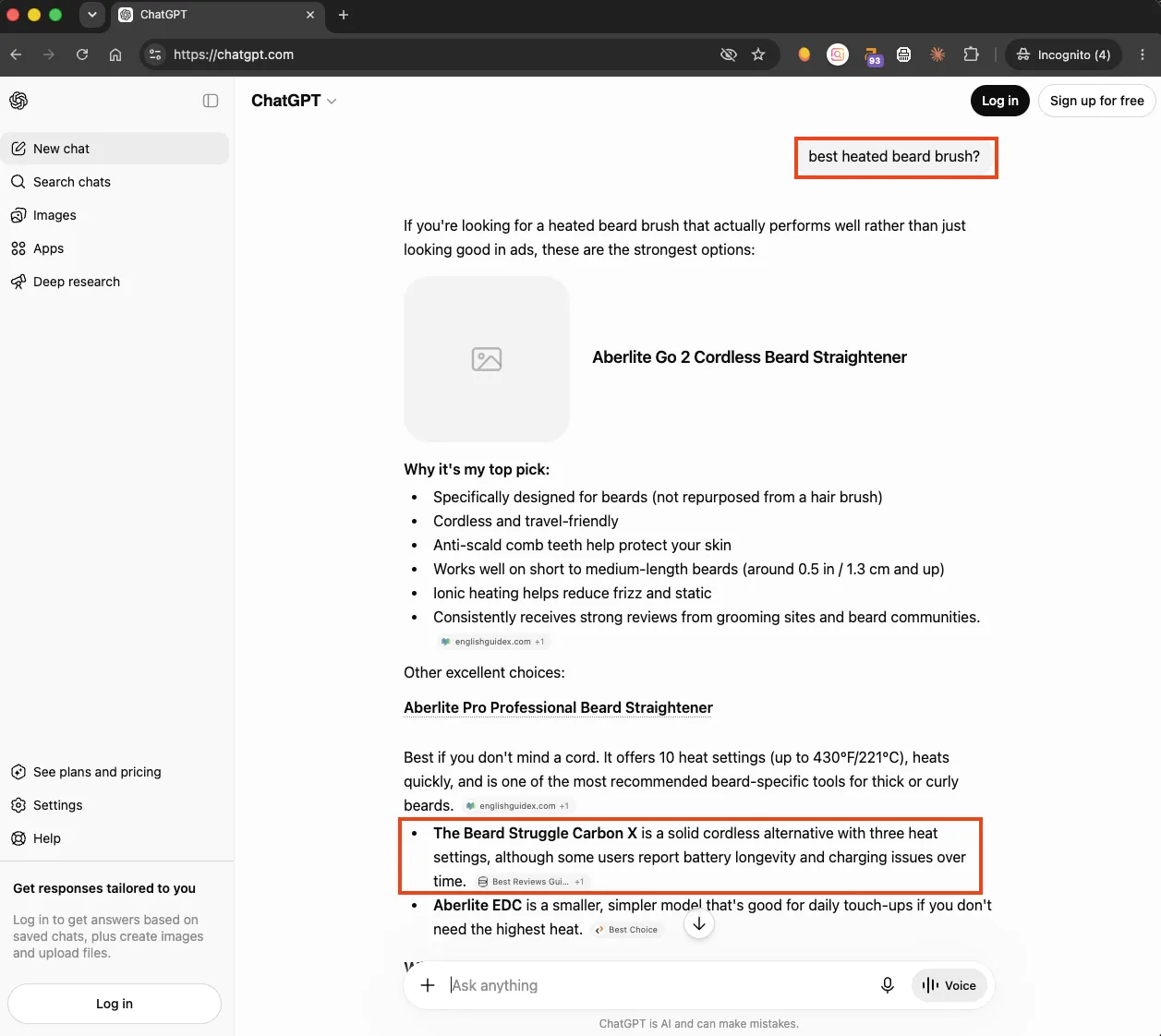Bookmark this page with the star icon
Image resolution: width=1161 pixels, height=1036 pixels.
pos(758,54)
